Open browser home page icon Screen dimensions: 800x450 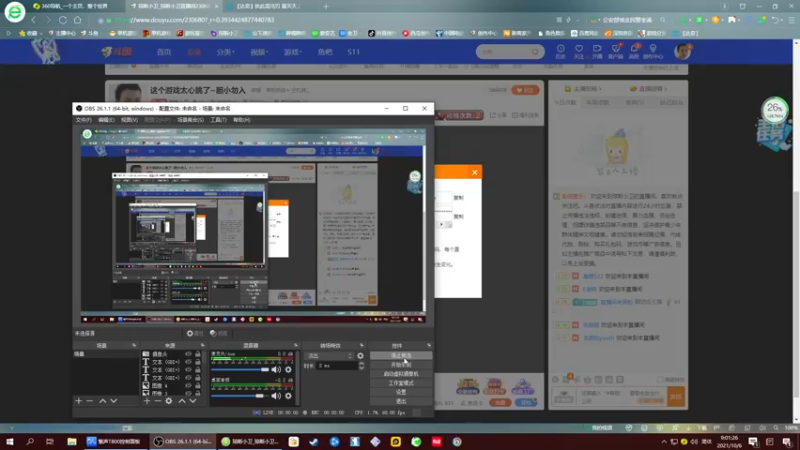[78, 20]
